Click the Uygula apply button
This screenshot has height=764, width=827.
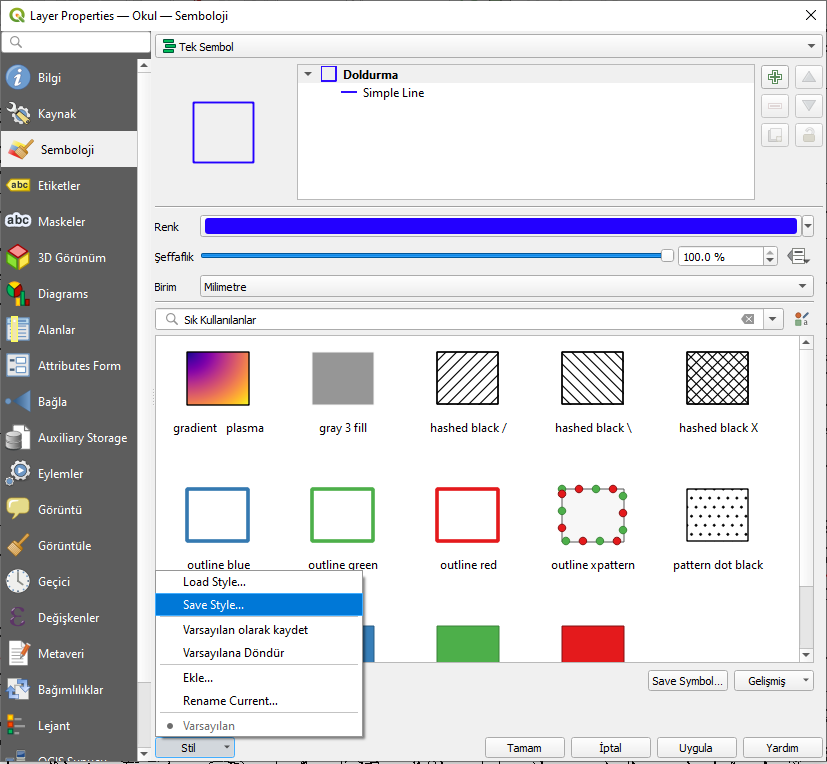pos(695,748)
